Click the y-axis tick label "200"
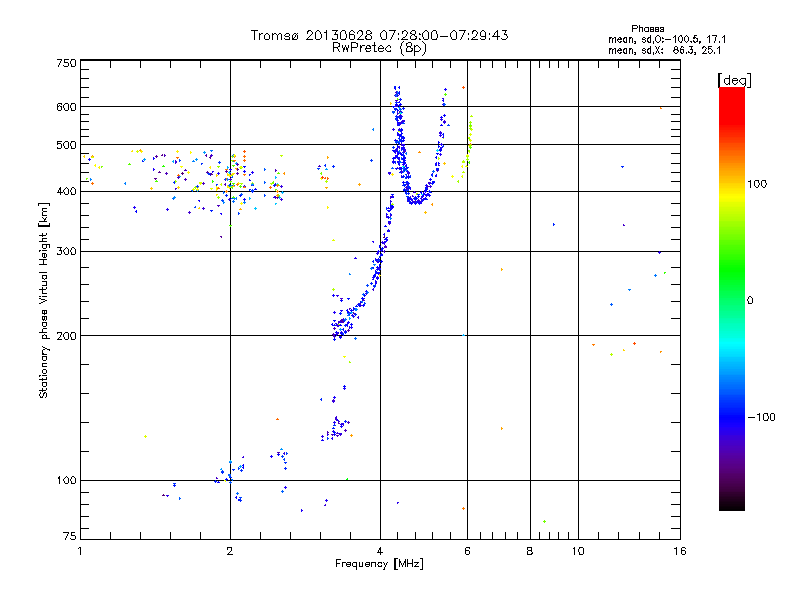The image size is (800, 600). [x=66, y=336]
